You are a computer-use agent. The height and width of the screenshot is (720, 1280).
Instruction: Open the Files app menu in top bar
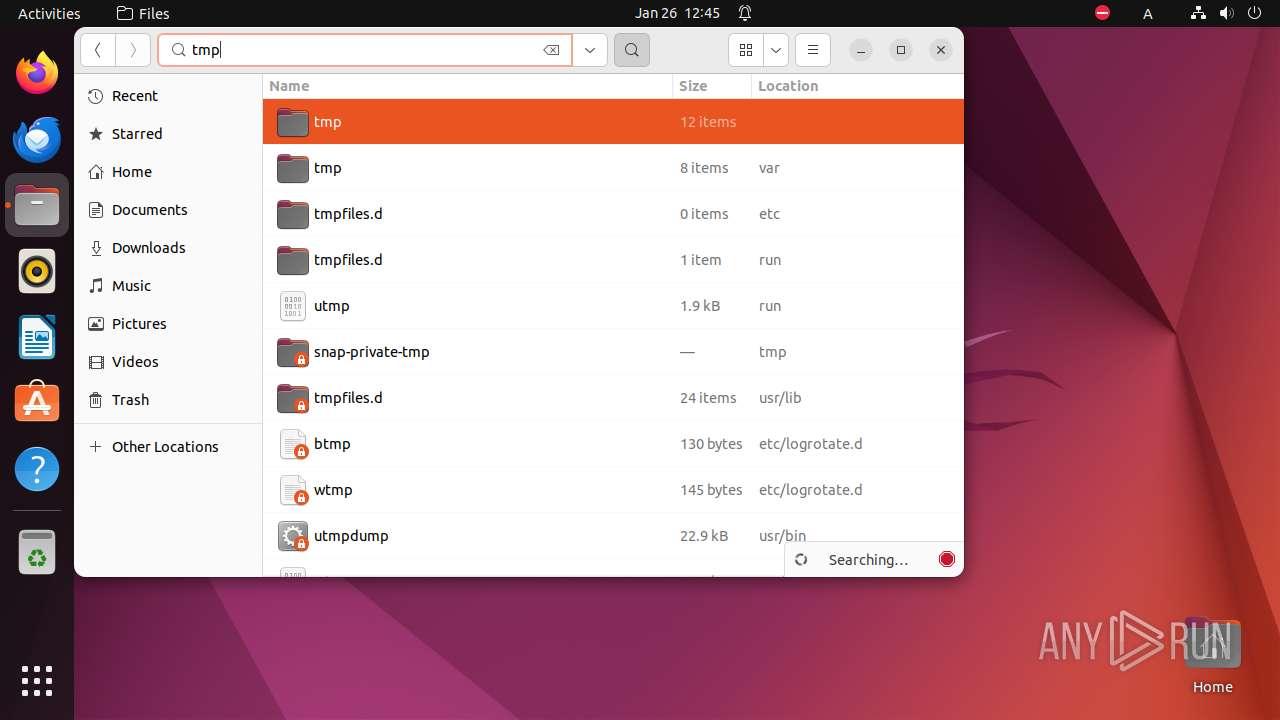tap(143, 13)
